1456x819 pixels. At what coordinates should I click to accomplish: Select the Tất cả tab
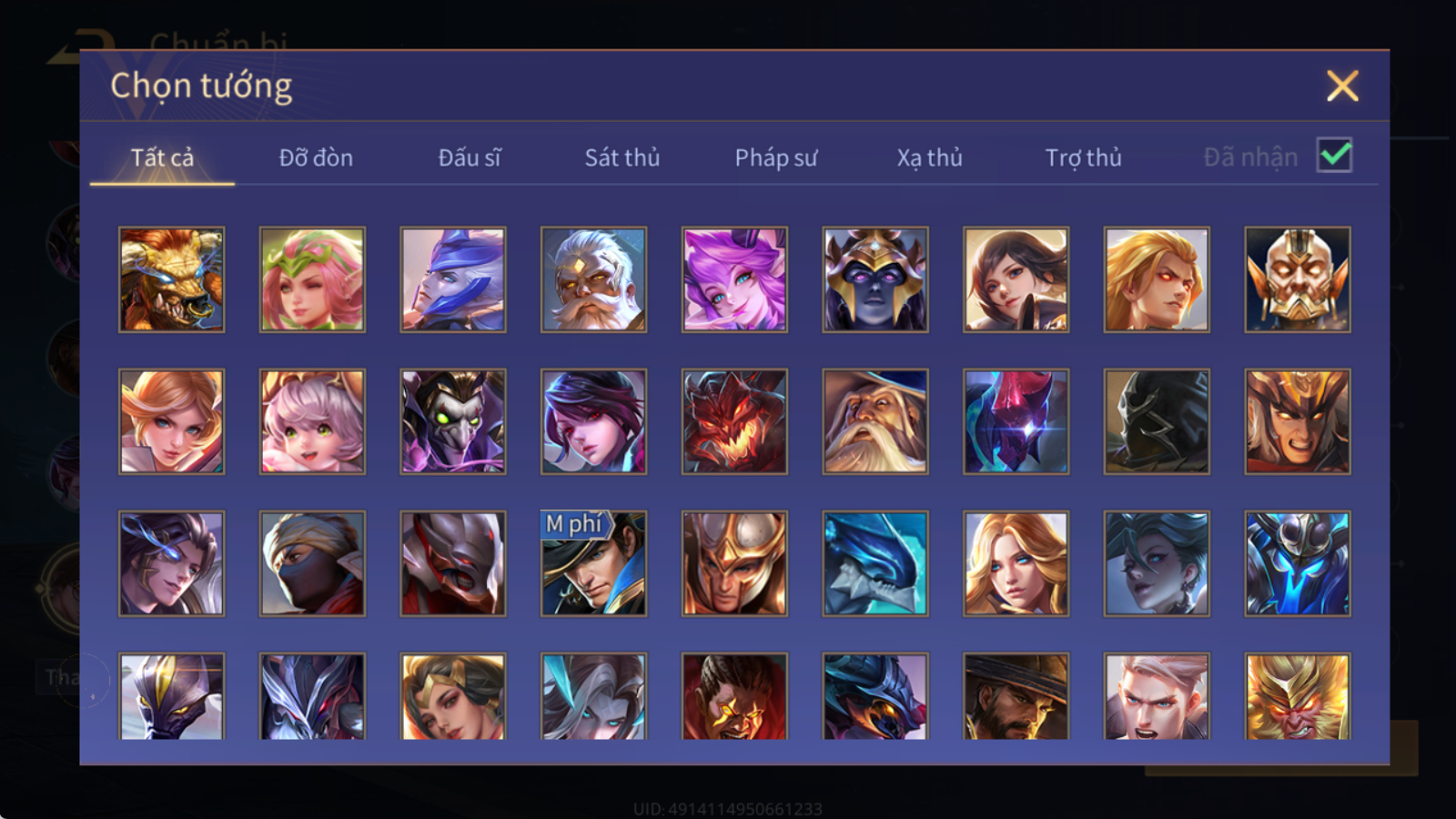click(162, 157)
